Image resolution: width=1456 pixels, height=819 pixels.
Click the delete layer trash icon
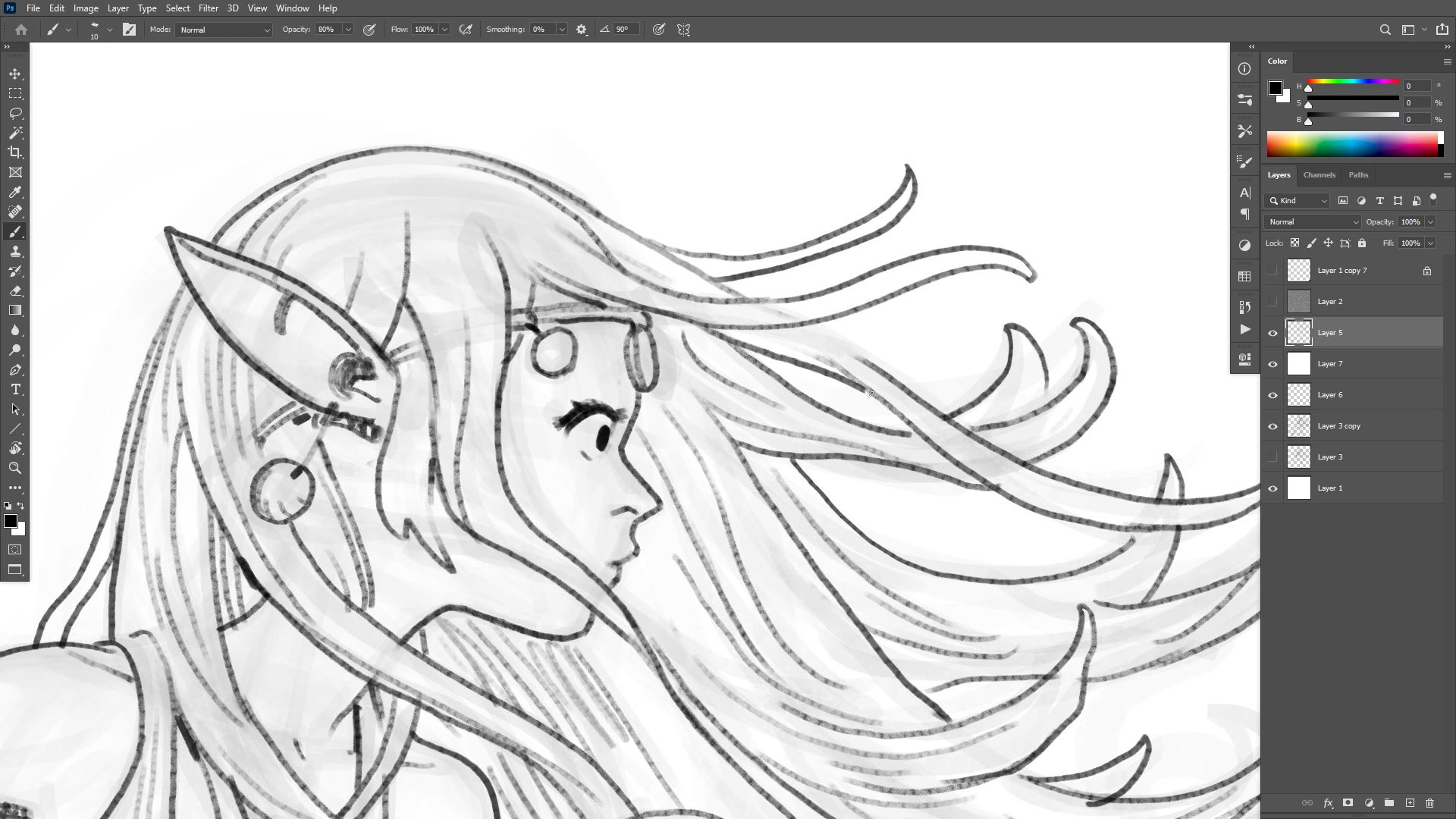pyautogui.click(x=1429, y=802)
